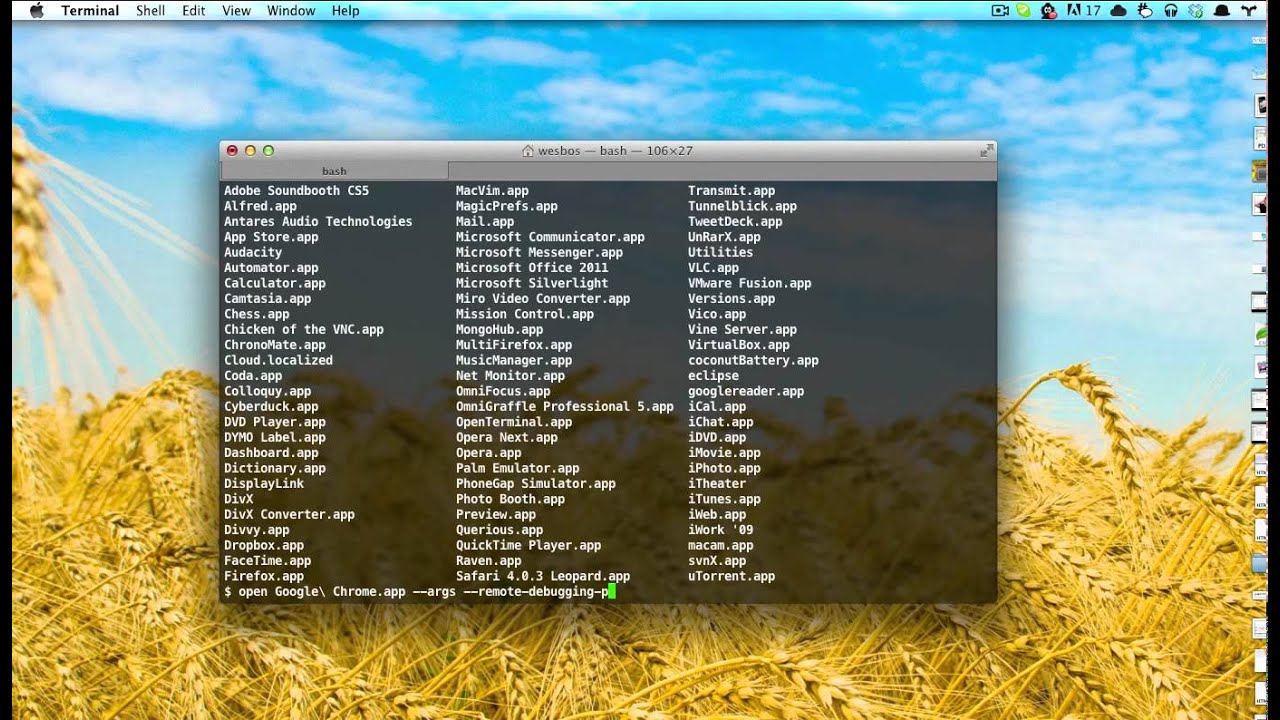Click the 'Opera Next.app' entry

pos(507,438)
